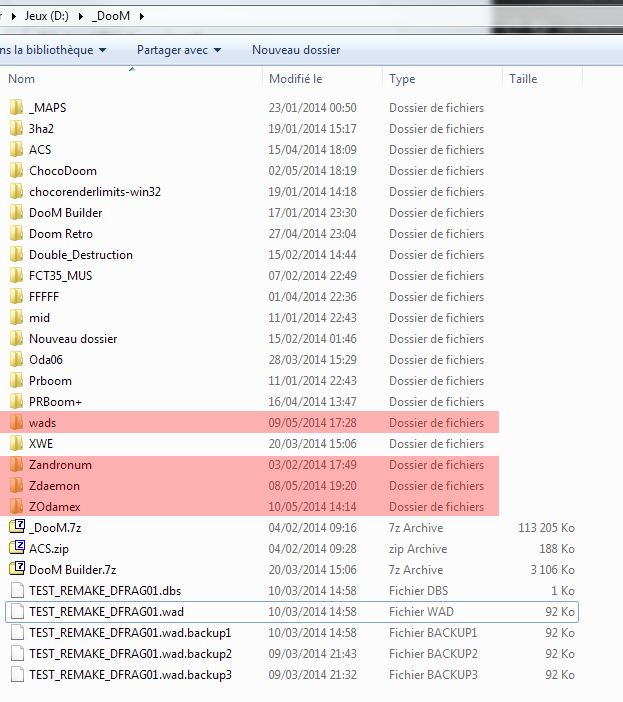The width and height of the screenshot is (623, 702).
Task: Click the _DooM.7z archive icon
Action: click(17, 526)
